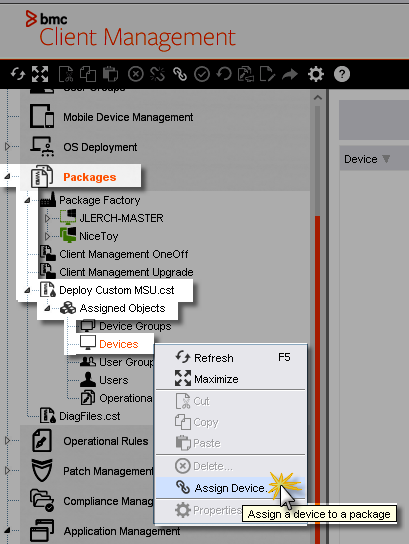The height and width of the screenshot is (544, 409).
Task: Select the Deploy Custom MSU.cst package
Action: pos(117,290)
